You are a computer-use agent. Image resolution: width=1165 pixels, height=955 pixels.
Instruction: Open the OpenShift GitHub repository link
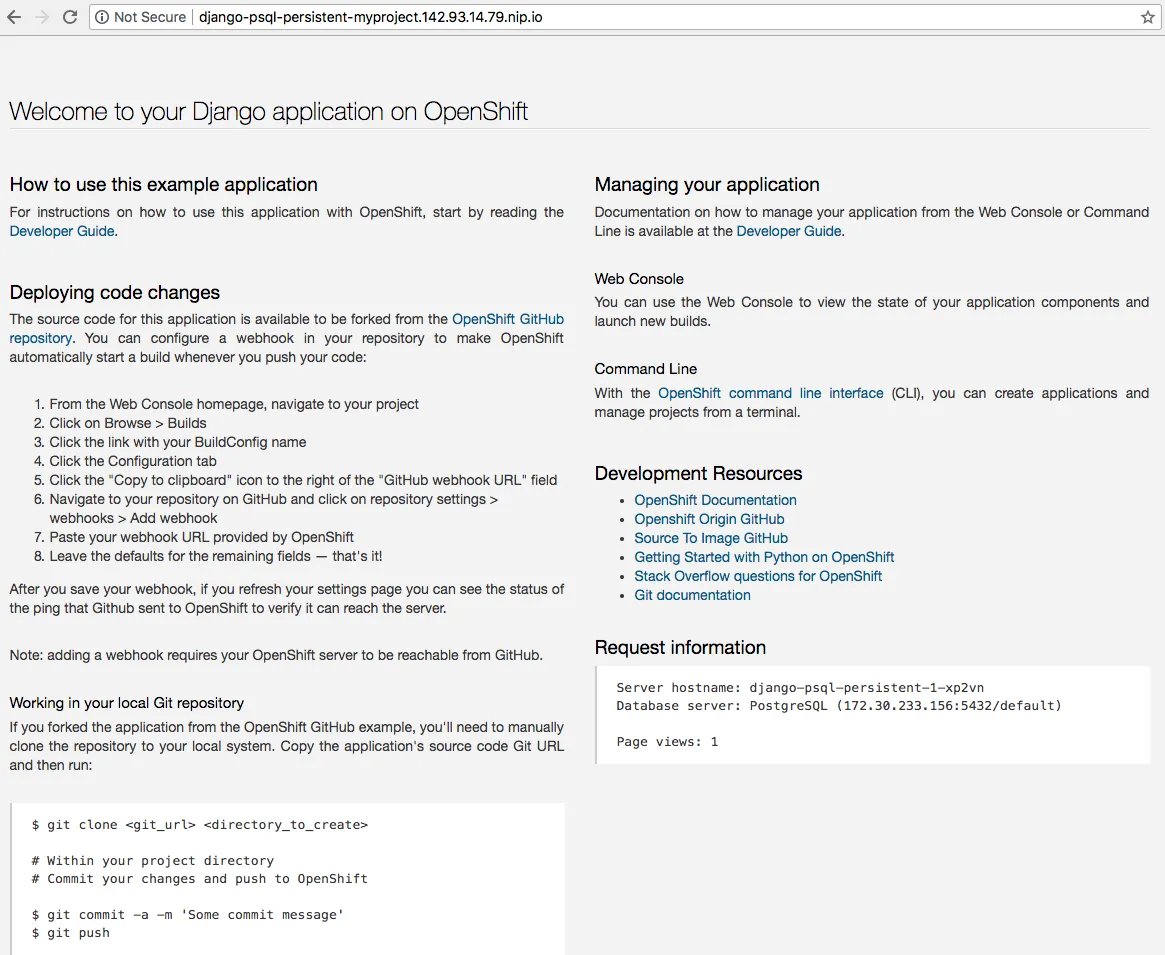click(x=507, y=319)
